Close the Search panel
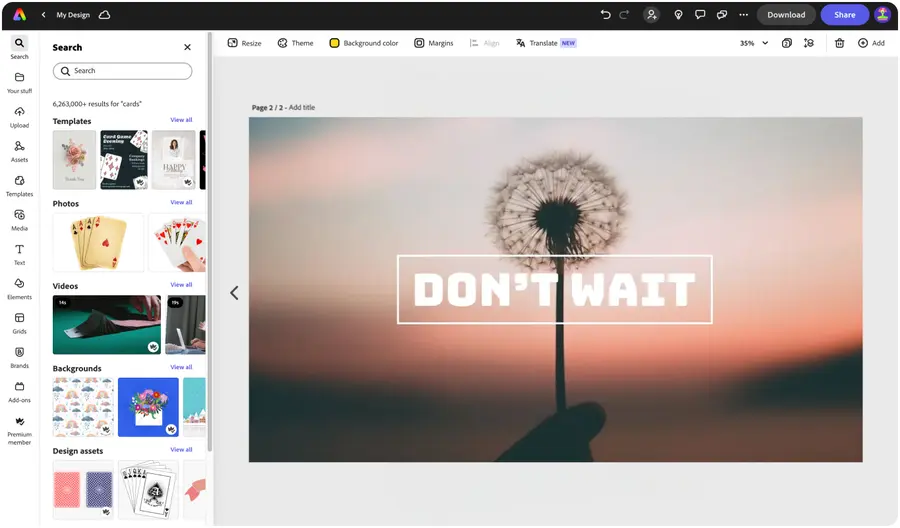The width and height of the screenshot is (900, 528). pyautogui.click(x=187, y=47)
